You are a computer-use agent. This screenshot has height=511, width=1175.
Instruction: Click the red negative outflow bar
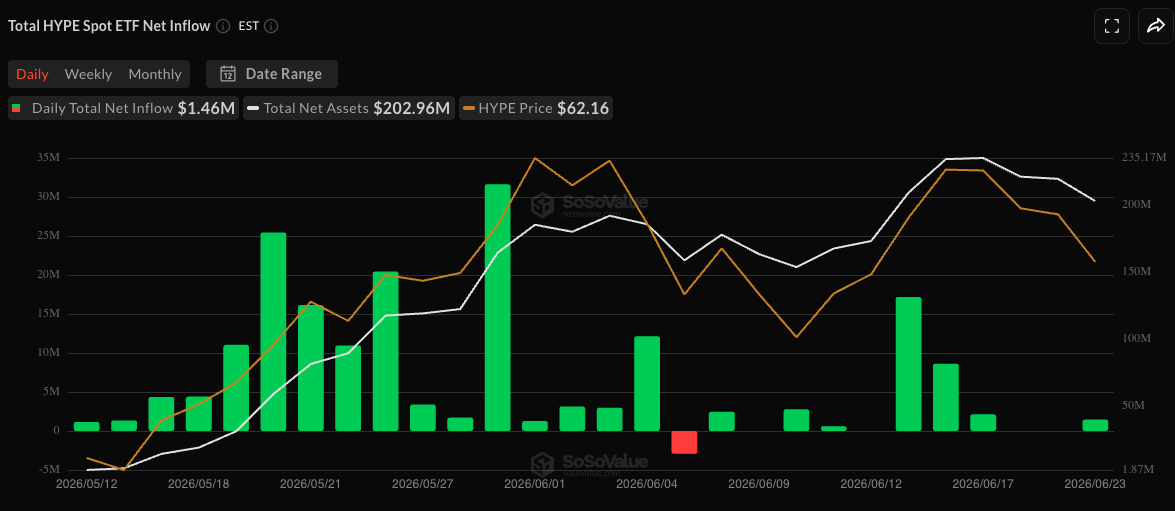(x=684, y=442)
